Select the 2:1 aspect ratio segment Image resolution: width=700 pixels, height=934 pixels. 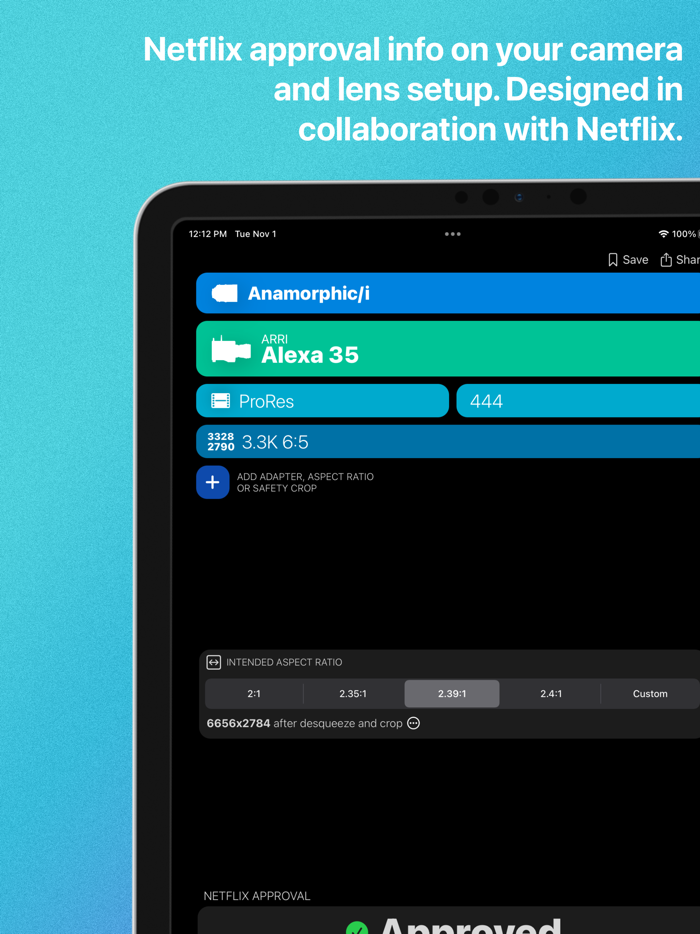(x=254, y=693)
